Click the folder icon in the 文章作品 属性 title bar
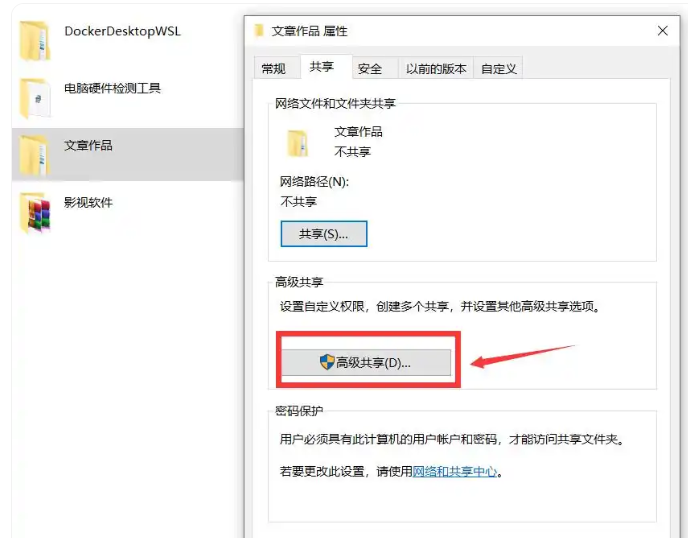This screenshot has height=538, width=688. point(259,30)
